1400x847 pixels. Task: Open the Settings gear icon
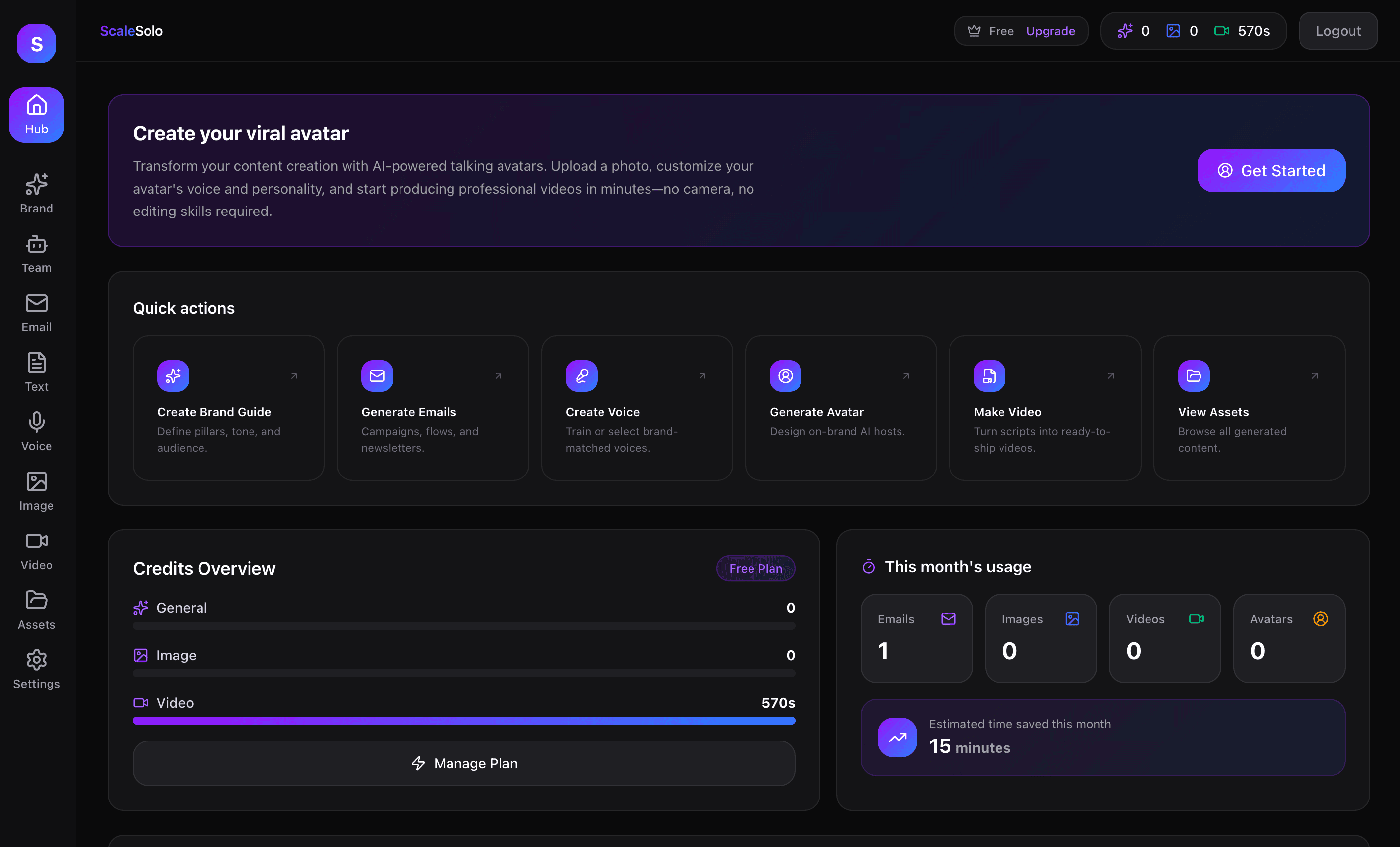coord(36,660)
